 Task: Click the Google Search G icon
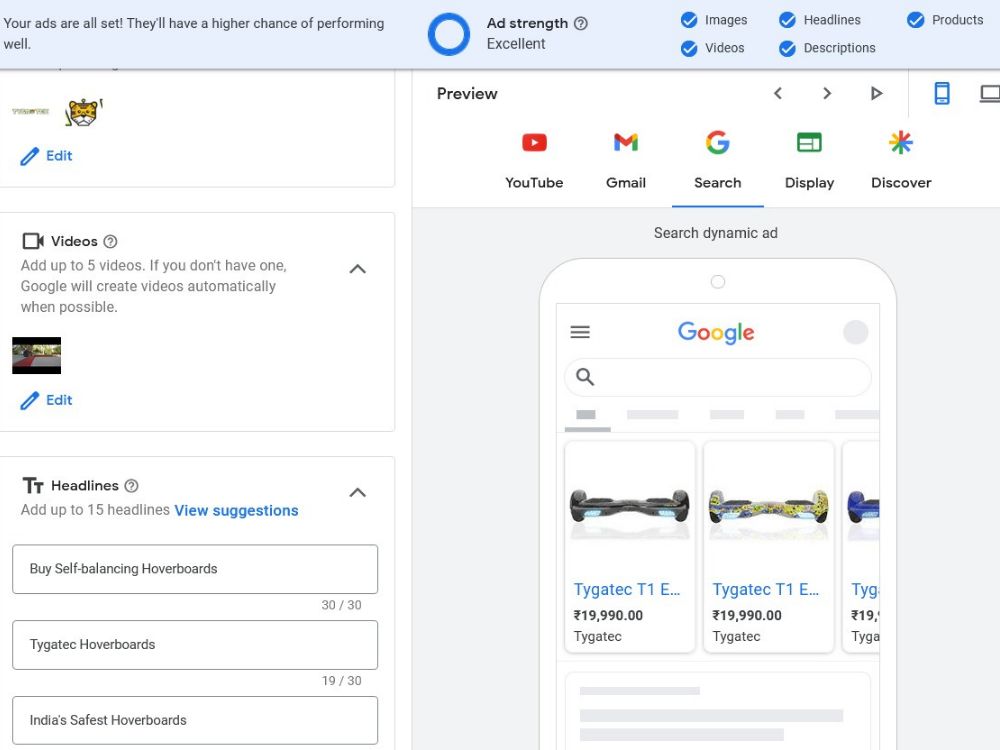coord(717,142)
